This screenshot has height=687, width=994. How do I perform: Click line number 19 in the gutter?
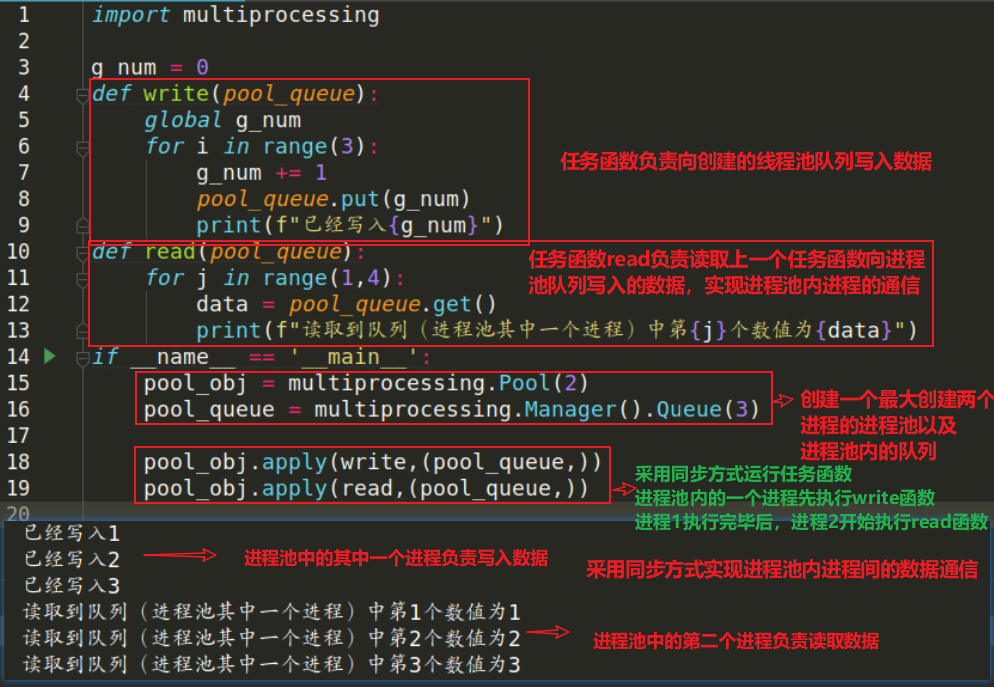18,487
